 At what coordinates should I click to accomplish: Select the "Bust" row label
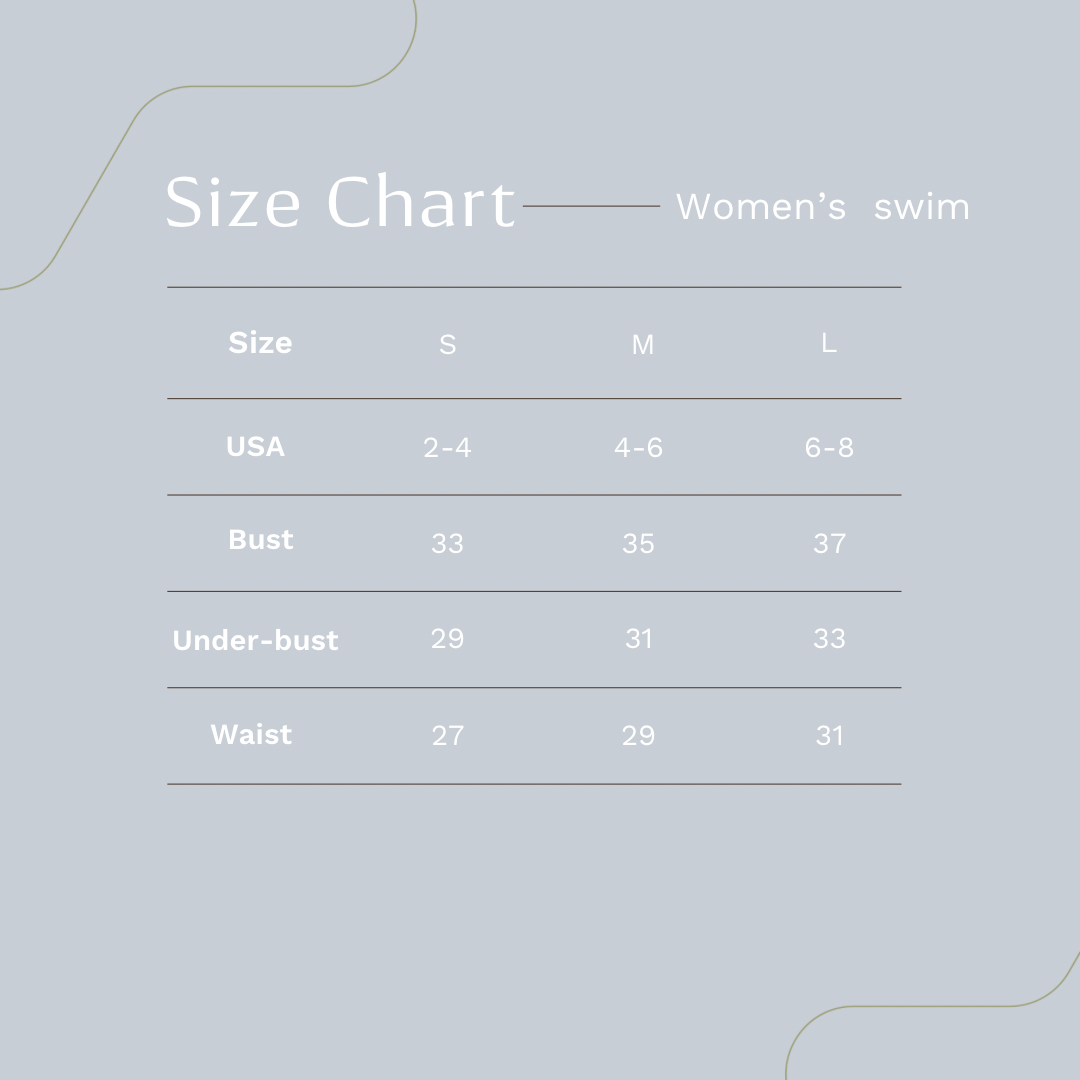(260, 540)
